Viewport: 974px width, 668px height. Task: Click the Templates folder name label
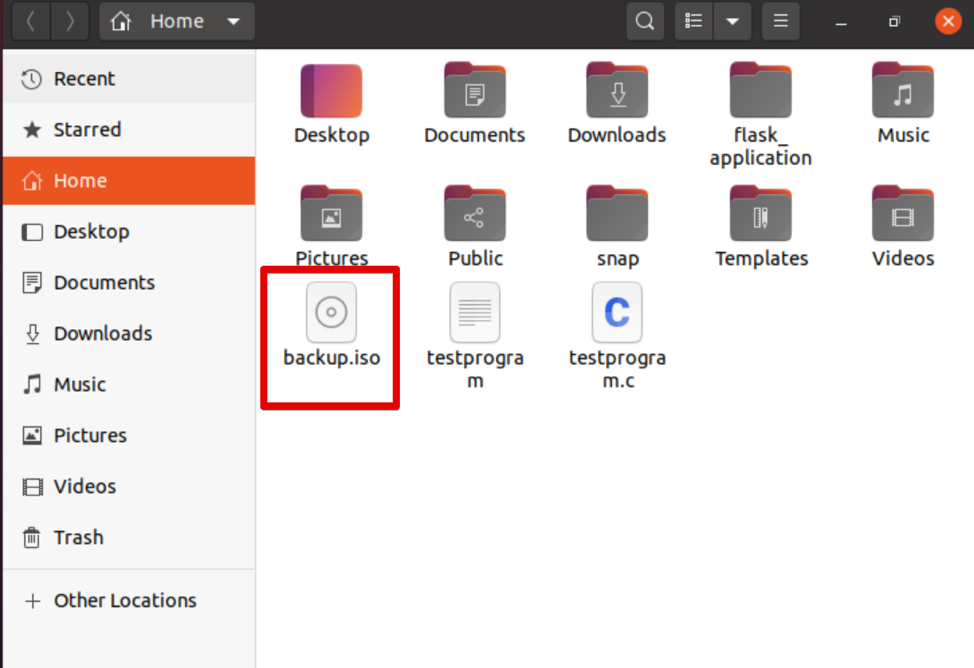click(x=762, y=259)
